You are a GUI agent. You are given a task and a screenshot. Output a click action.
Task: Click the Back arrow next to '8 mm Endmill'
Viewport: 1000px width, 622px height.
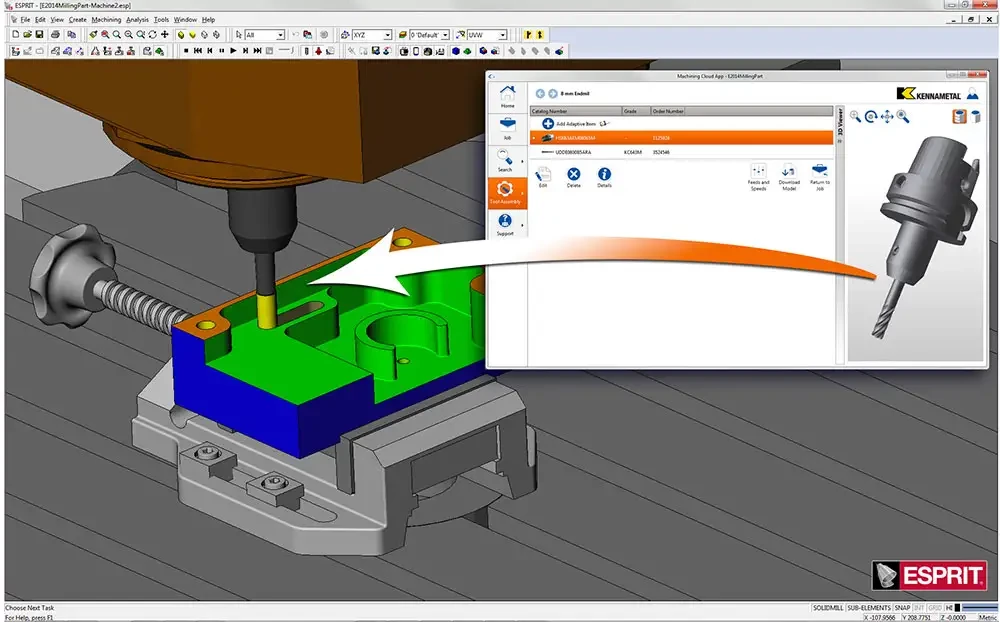click(x=540, y=94)
